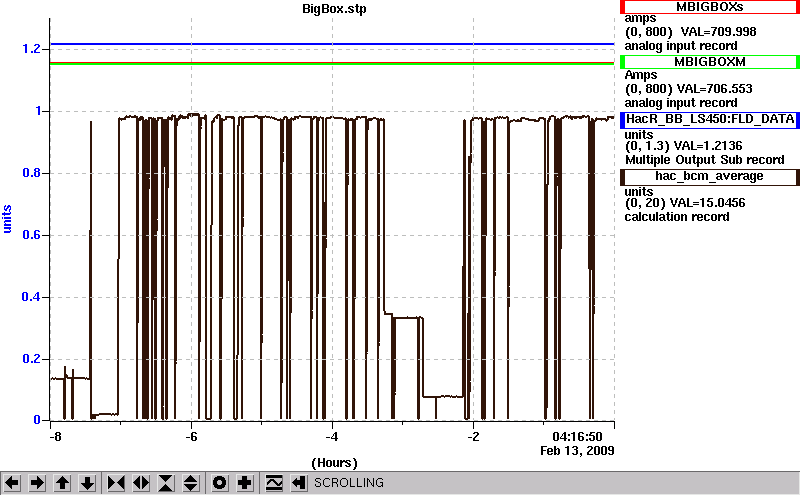Select the hac_bcm_average legend entry
This screenshot has height=495, width=800.
[x=709, y=177]
